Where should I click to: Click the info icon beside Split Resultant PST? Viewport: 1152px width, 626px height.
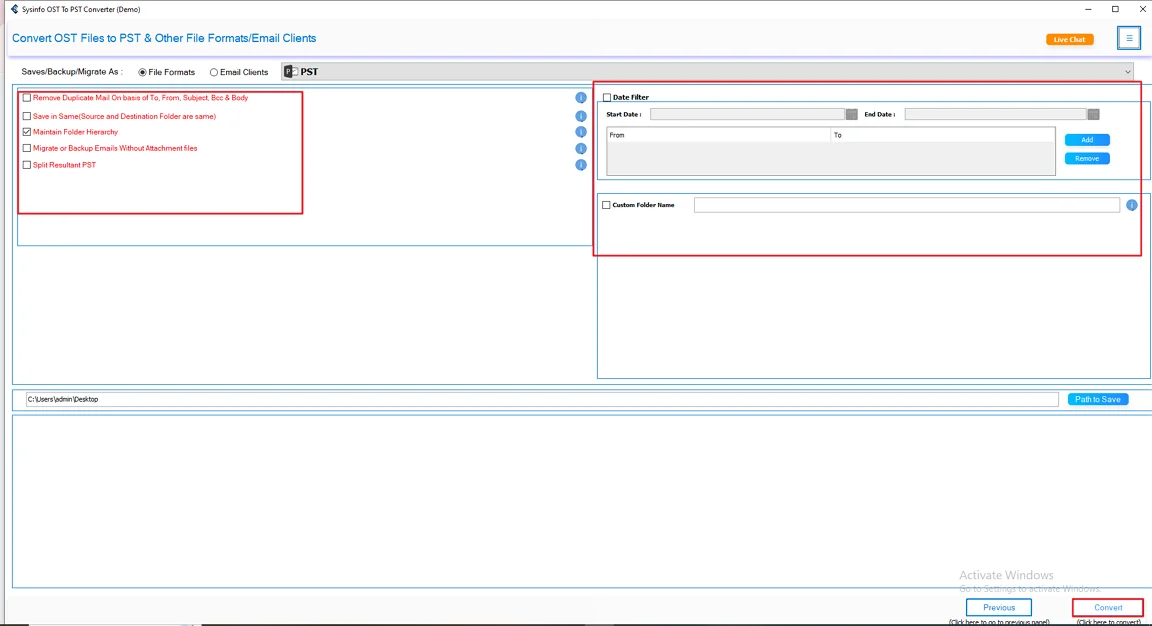pyautogui.click(x=581, y=165)
